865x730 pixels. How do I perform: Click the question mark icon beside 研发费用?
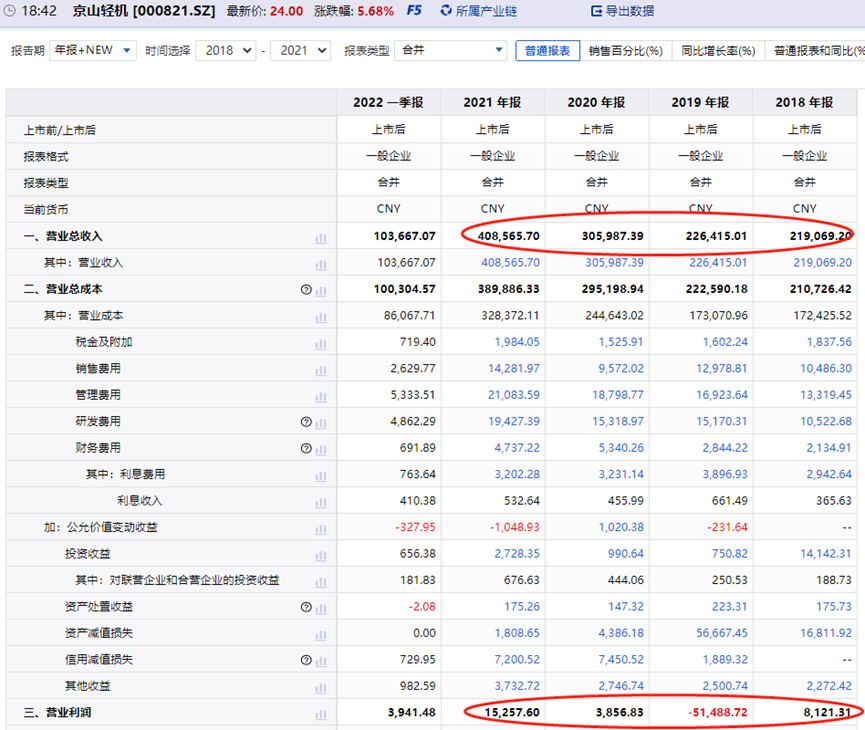(x=306, y=422)
